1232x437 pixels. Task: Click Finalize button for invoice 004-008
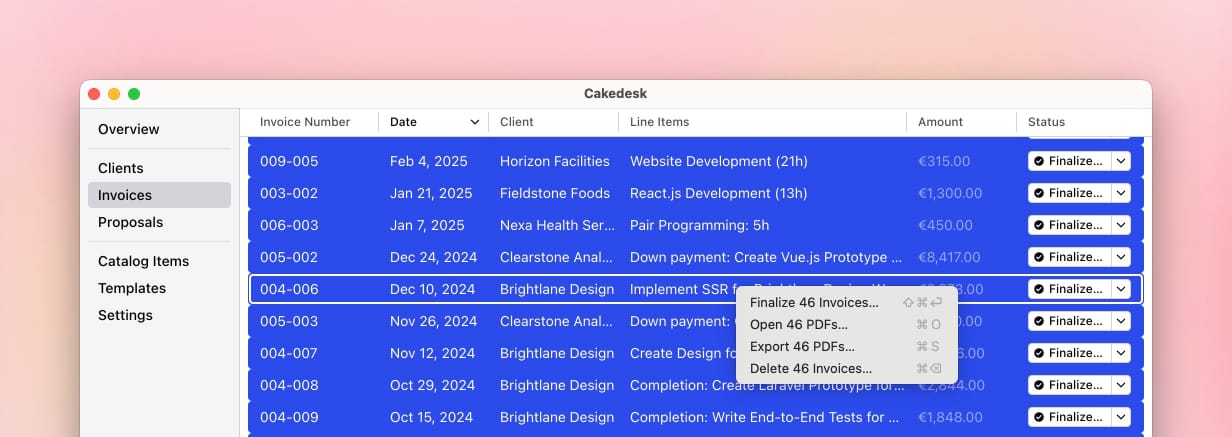1069,385
